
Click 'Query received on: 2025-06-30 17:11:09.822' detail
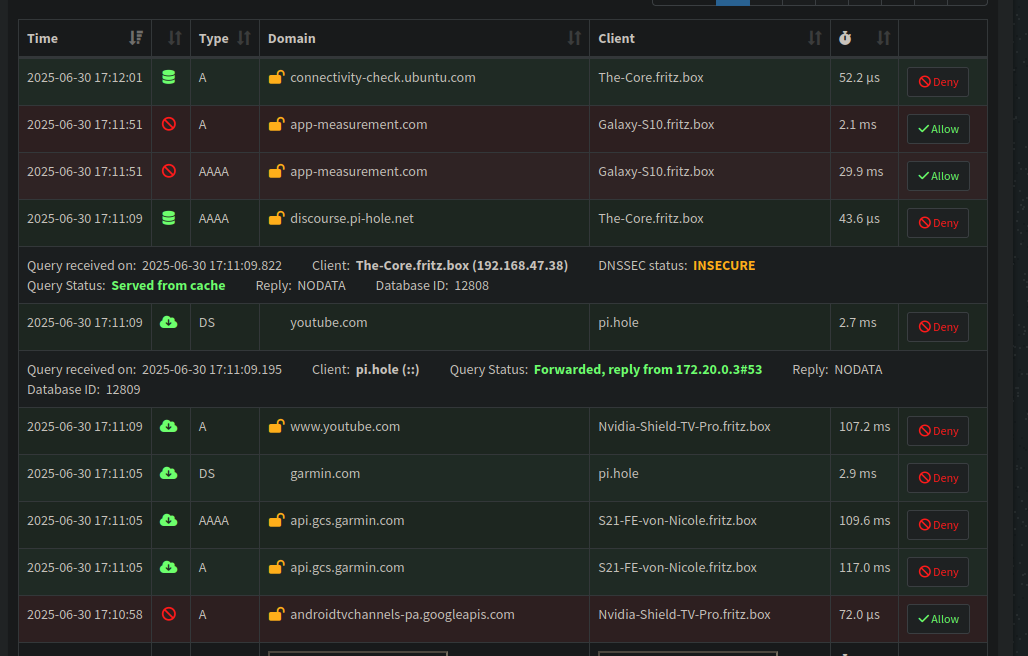(x=154, y=265)
